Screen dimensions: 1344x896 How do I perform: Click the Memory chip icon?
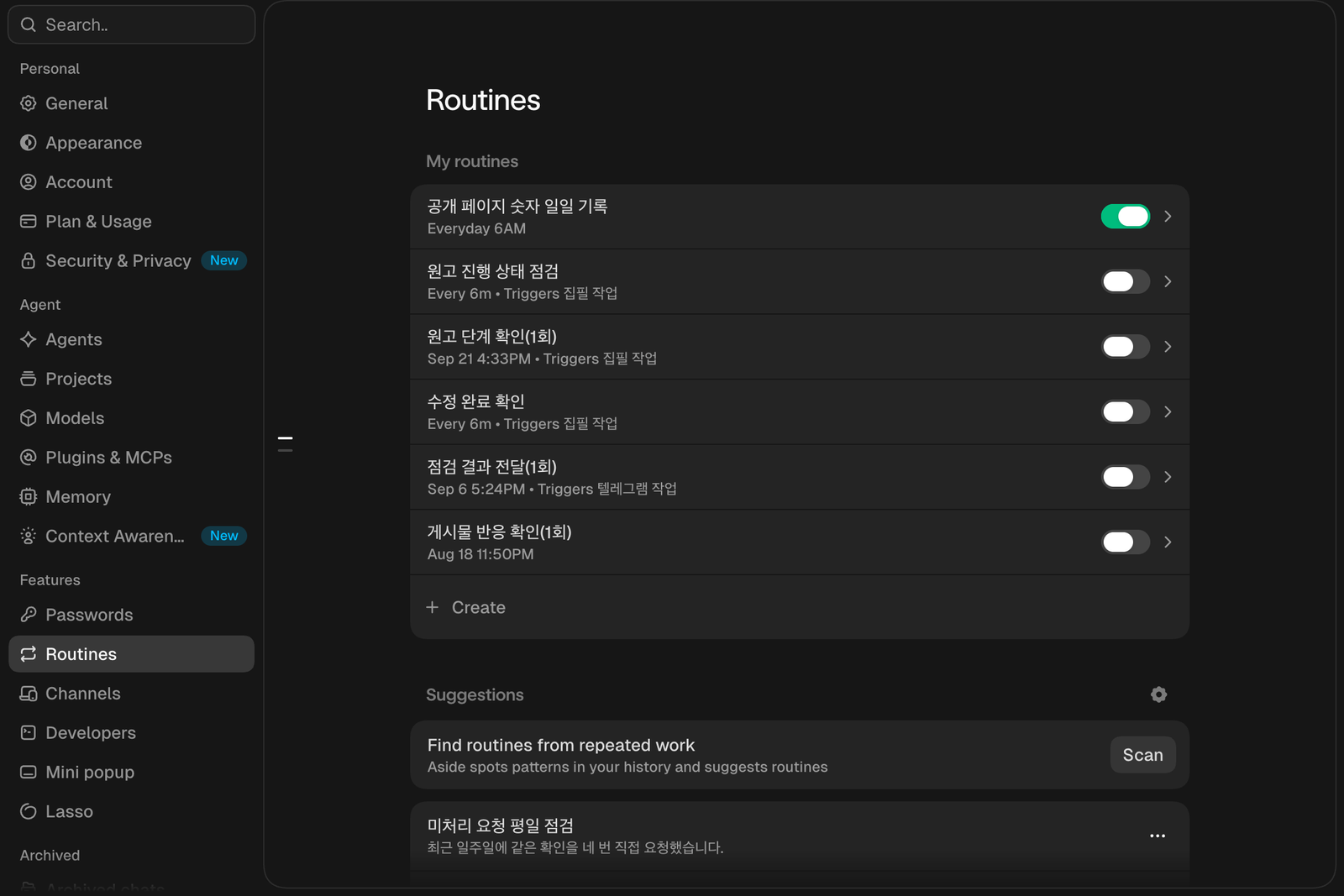pyautogui.click(x=29, y=497)
